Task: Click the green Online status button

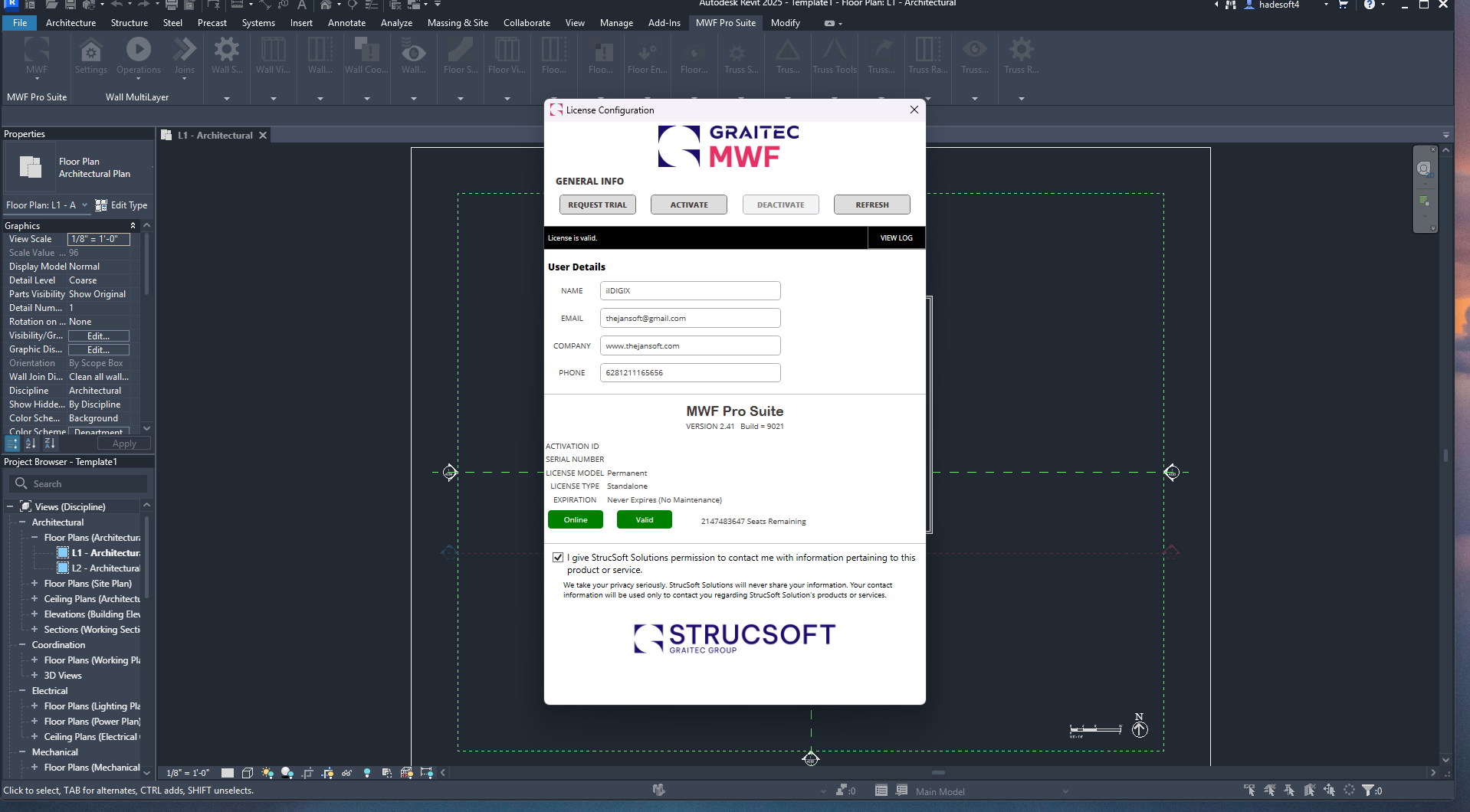Action: [x=576, y=519]
